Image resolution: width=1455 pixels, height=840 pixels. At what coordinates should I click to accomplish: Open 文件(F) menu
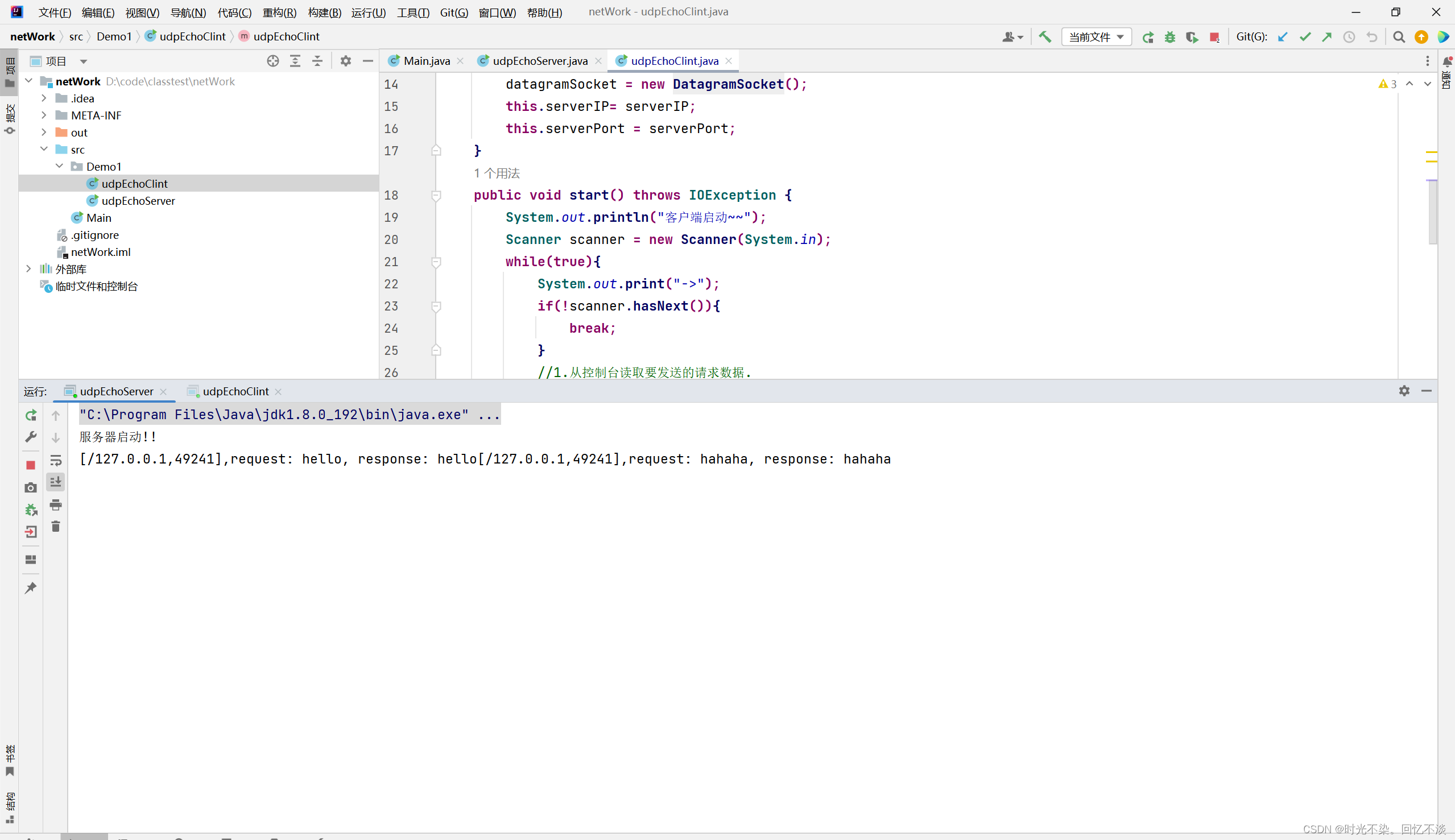pyautogui.click(x=55, y=12)
